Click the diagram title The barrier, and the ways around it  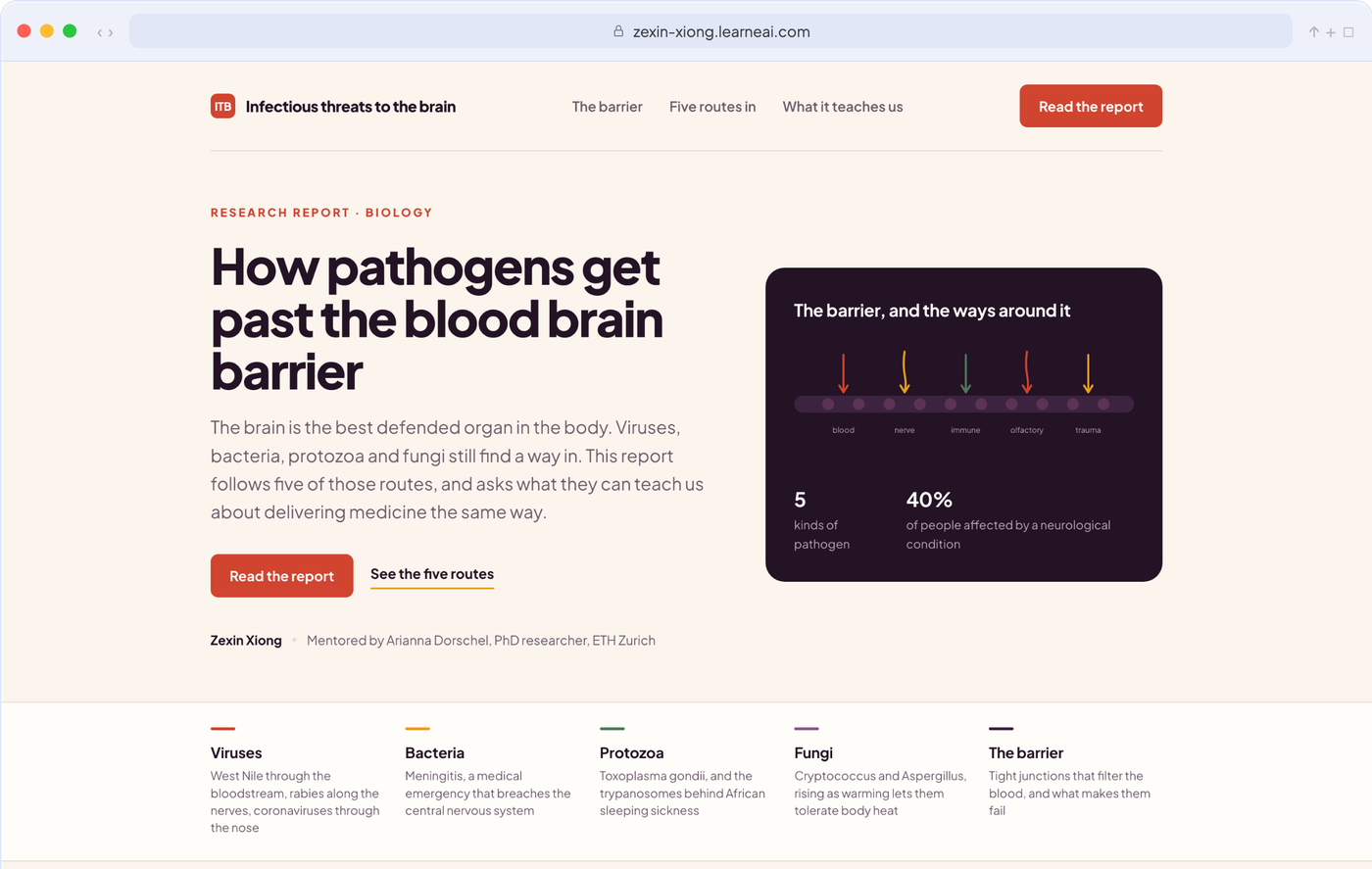click(932, 311)
